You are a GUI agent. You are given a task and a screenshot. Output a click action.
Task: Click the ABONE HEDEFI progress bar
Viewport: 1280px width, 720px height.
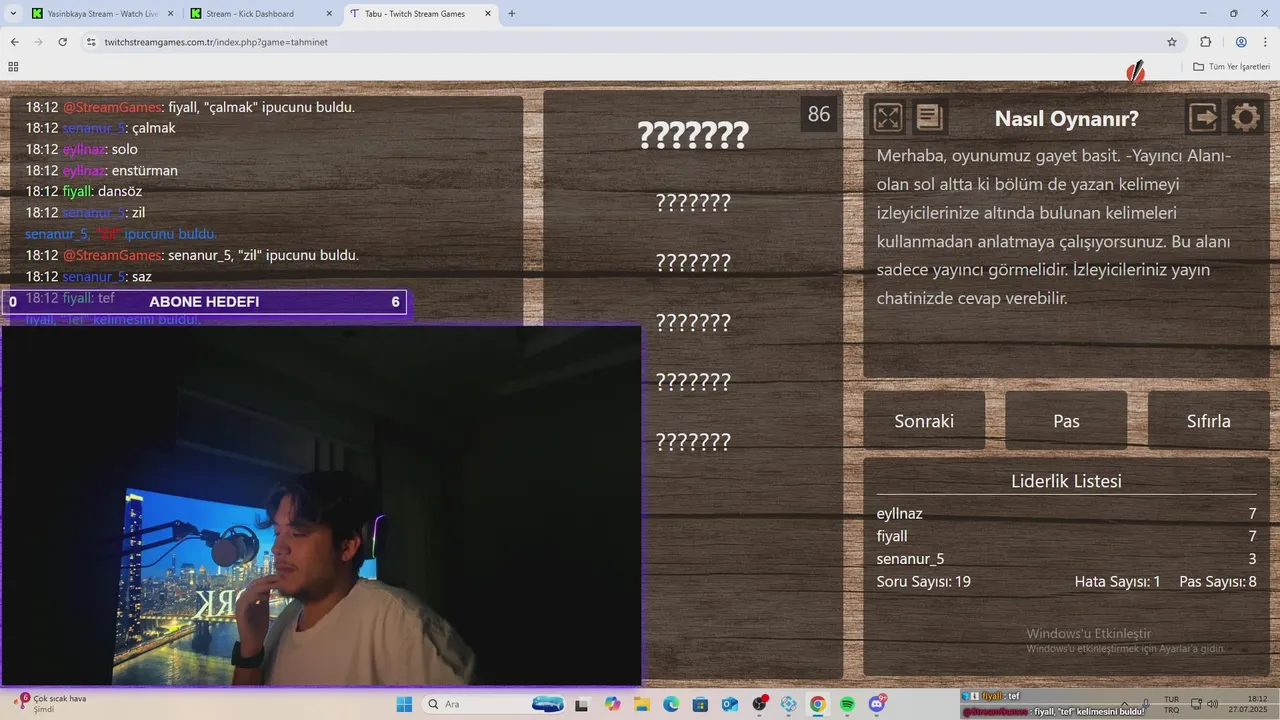204,302
